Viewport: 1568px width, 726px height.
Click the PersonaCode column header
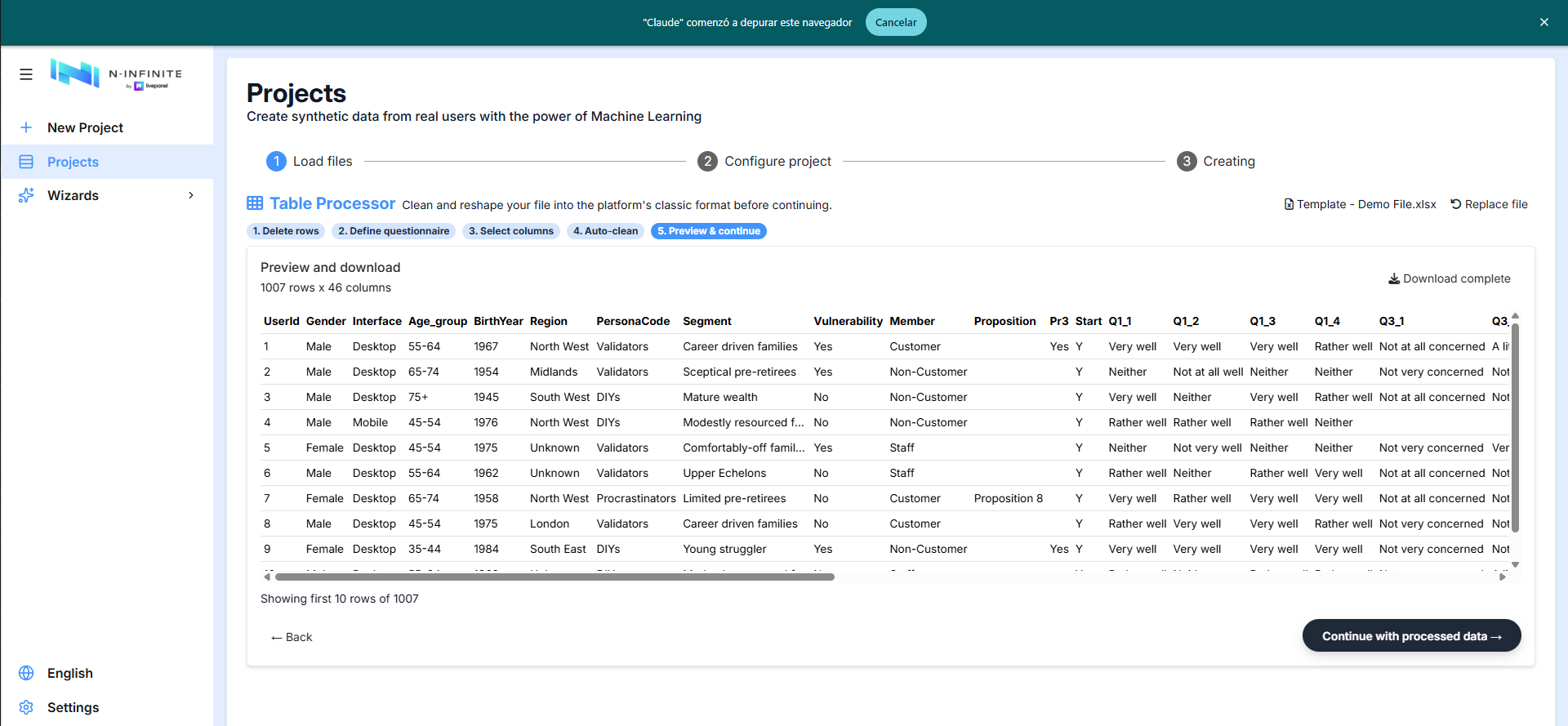click(x=633, y=321)
